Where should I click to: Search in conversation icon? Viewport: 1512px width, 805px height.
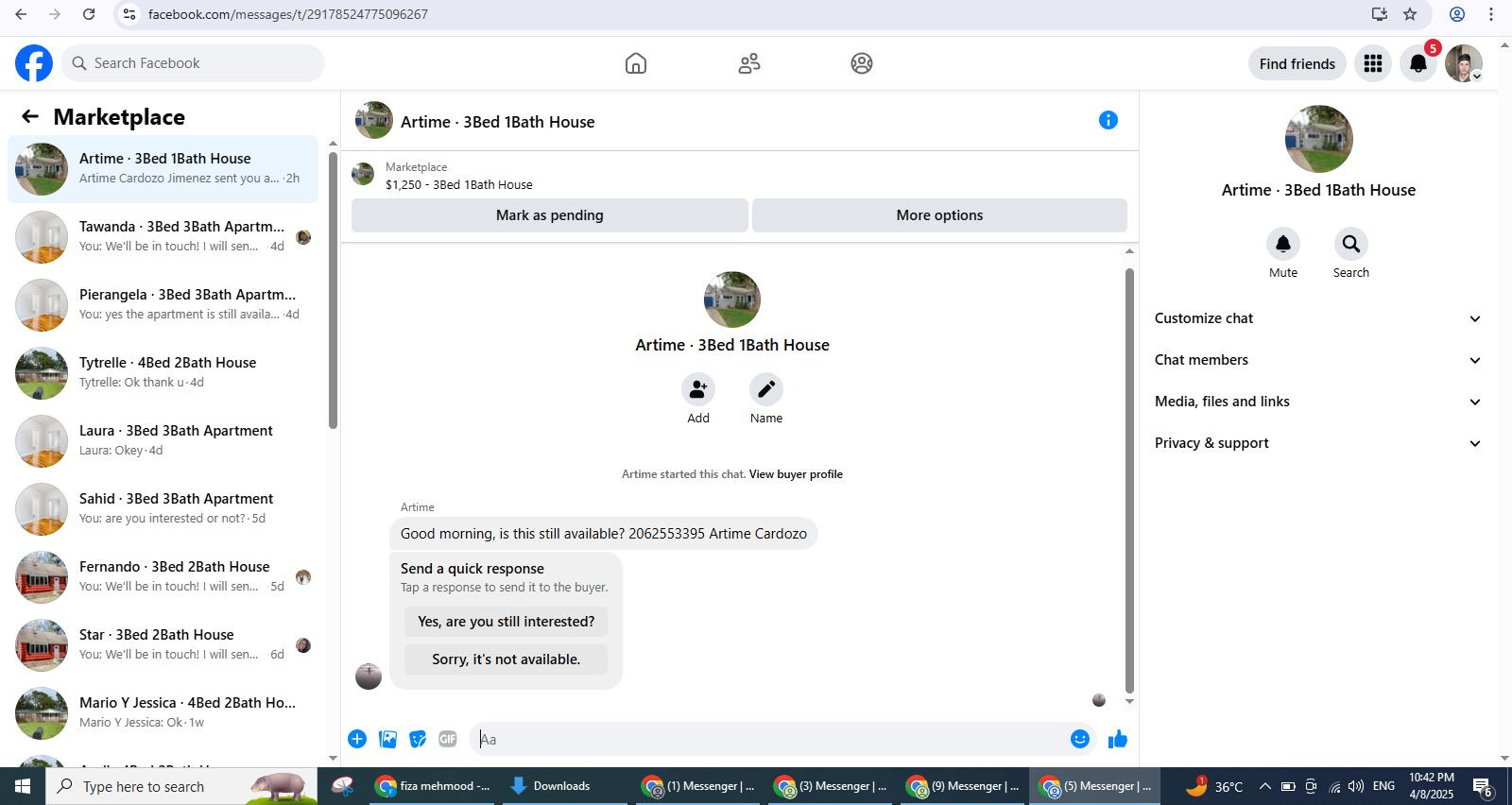[x=1351, y=244]
